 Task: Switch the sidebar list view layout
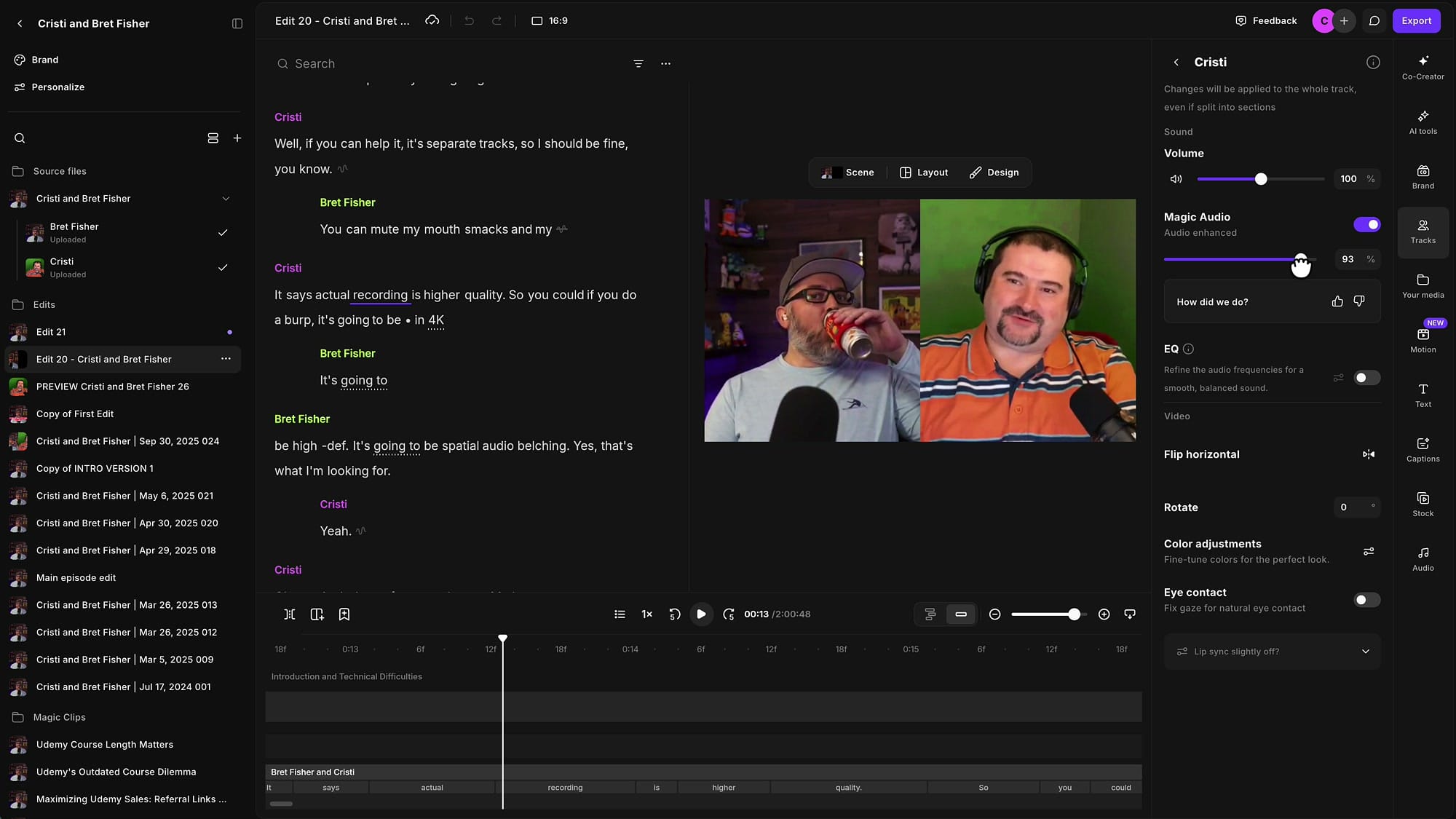(213, 138)
